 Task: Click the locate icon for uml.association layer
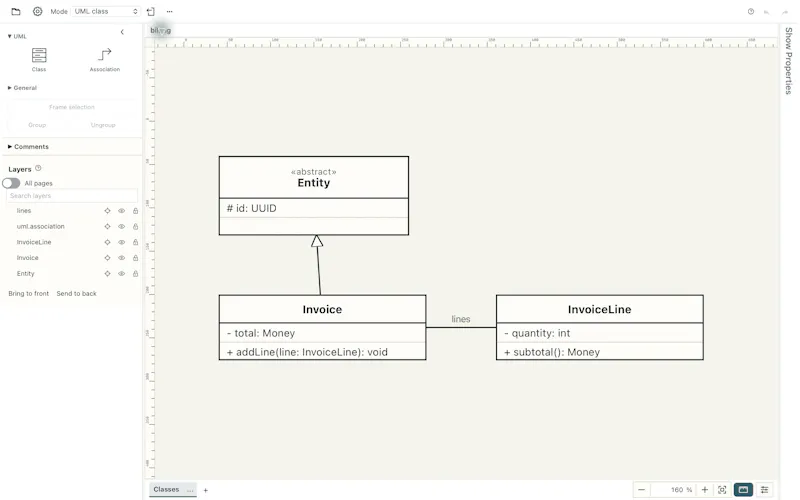pyautogui.click(x=107, y=227)
